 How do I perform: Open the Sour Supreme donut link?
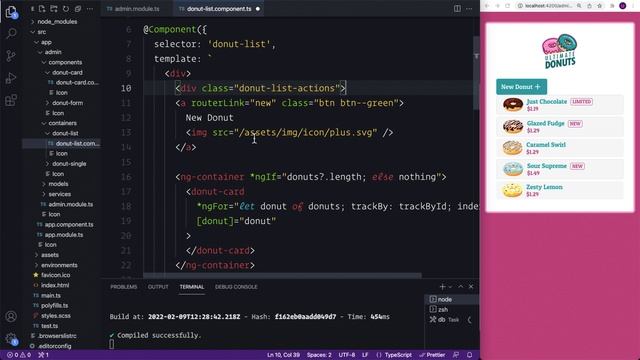(x=547, y=166)
